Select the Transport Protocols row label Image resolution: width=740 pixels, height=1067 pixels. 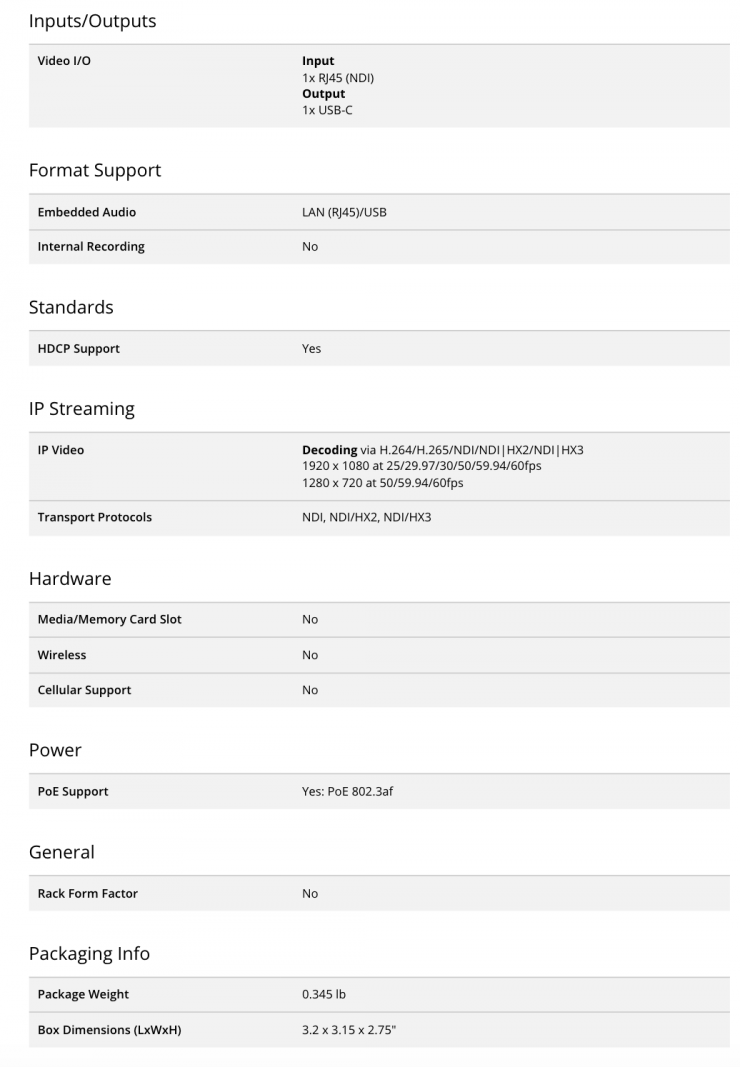pos(95,517)
